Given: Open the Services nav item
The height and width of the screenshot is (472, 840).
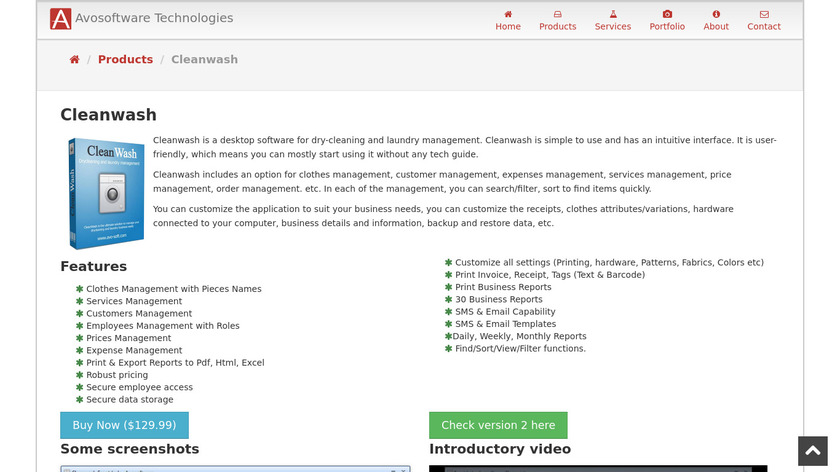Looking at the screenshot, I should coord(613,20).
